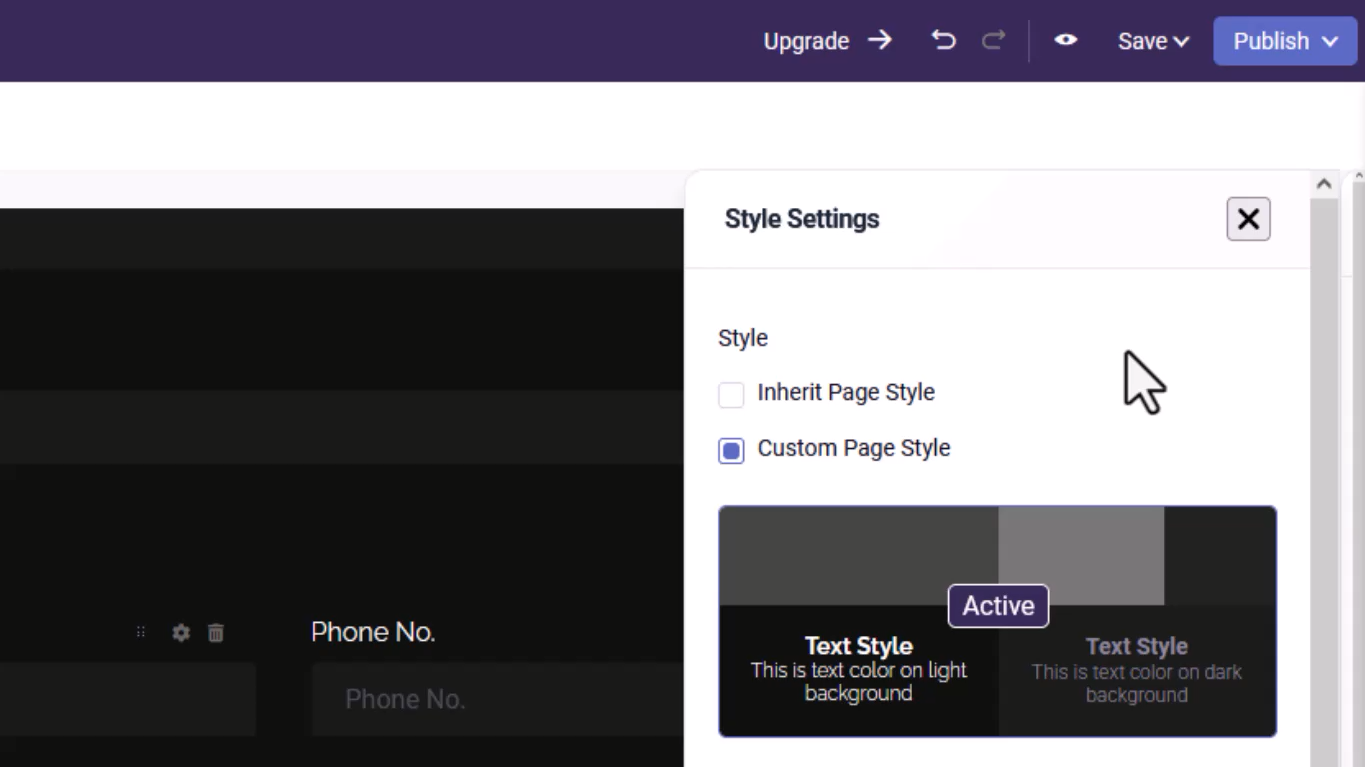
Task: Expand the Save dropdown
Action: coord(1153,41)
